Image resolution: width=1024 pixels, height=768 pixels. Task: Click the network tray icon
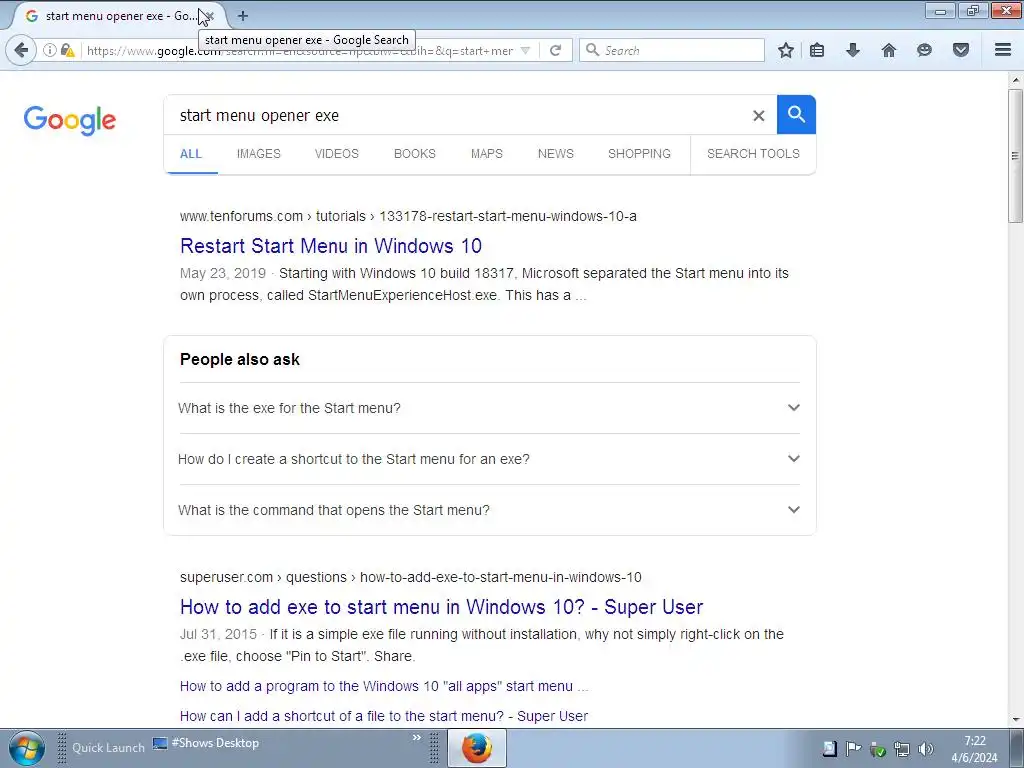click(x=902, y=748)
